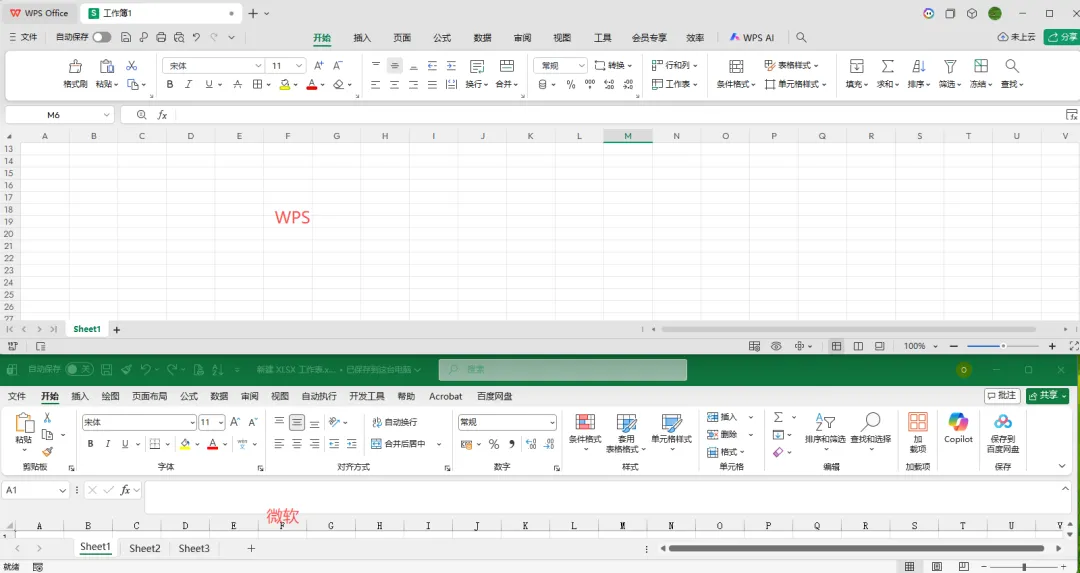Open the Insert (插入) tab in WPS

pos(362,38)
